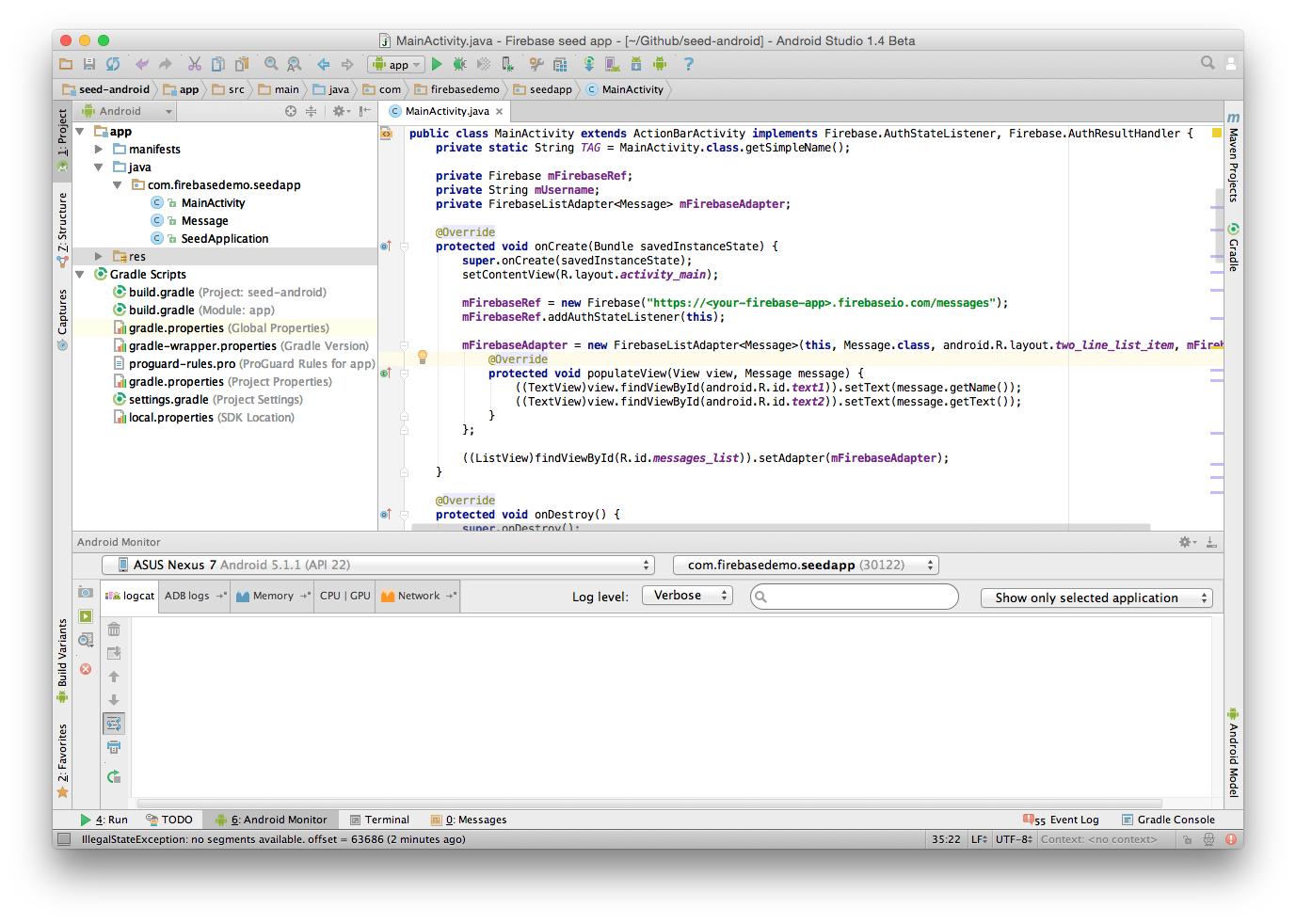
Task: Click the Scroll from Source target icon
Action: click(x=291, y=111)
